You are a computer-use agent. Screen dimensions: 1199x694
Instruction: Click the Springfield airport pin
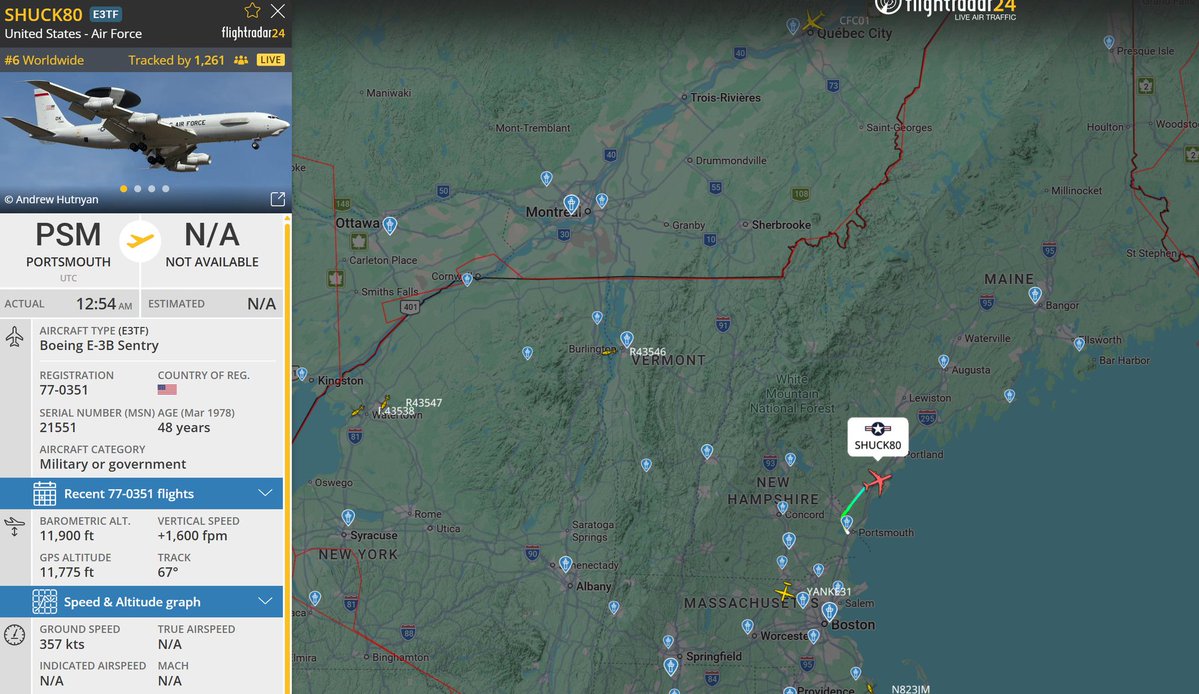click(x=671, y=666)
